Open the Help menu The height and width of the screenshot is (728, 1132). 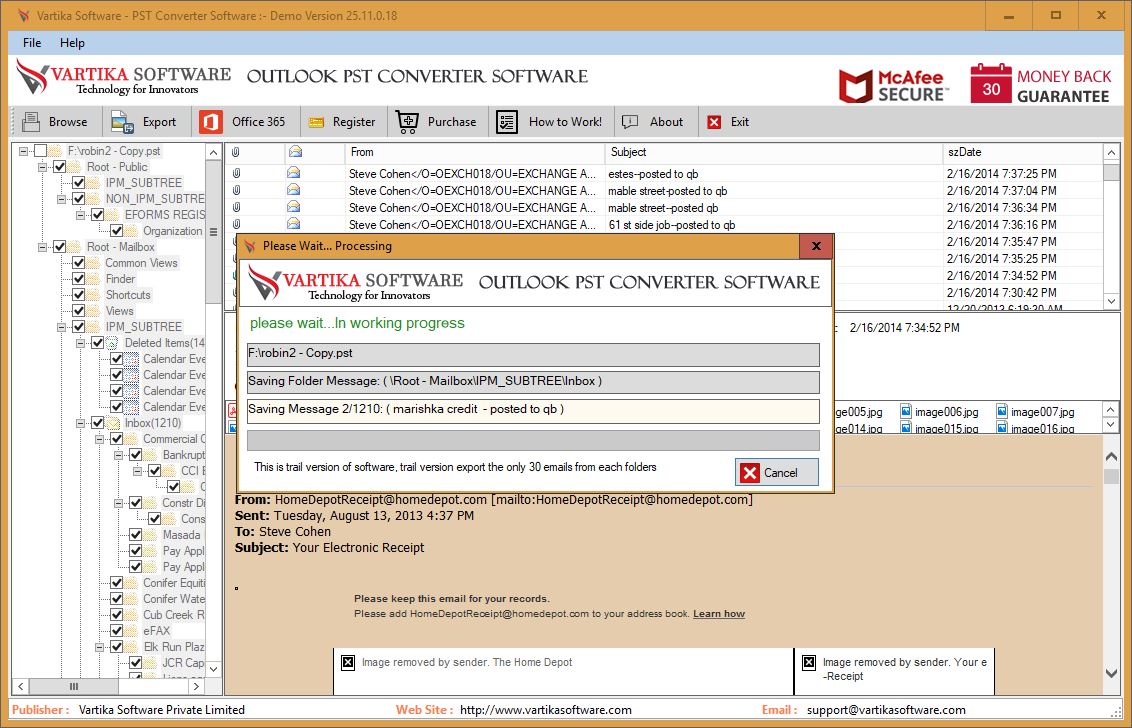[72, 43]
